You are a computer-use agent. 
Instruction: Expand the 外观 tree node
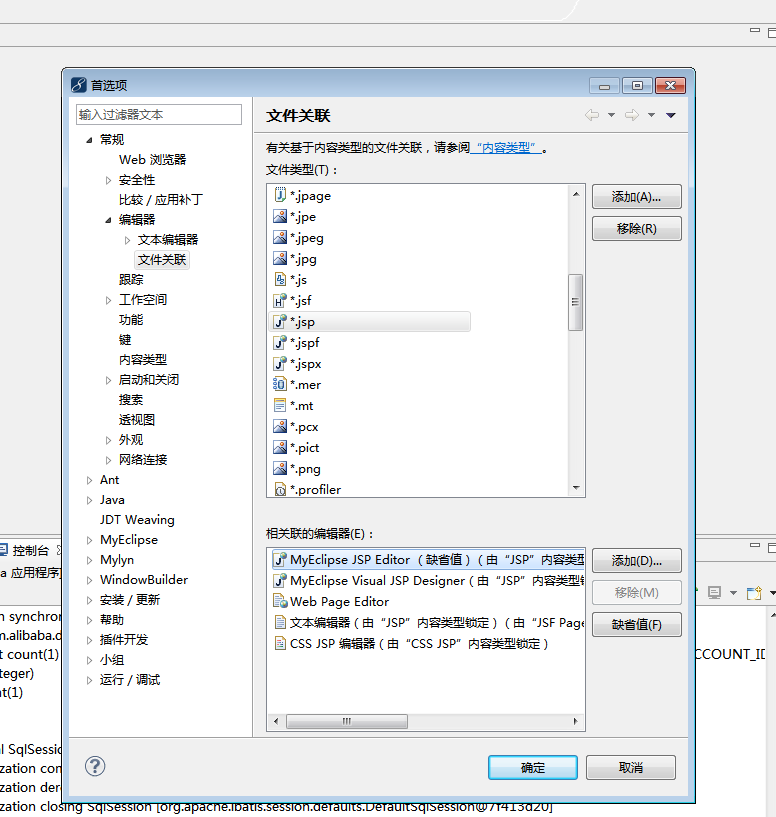click(x=108, y=440)
